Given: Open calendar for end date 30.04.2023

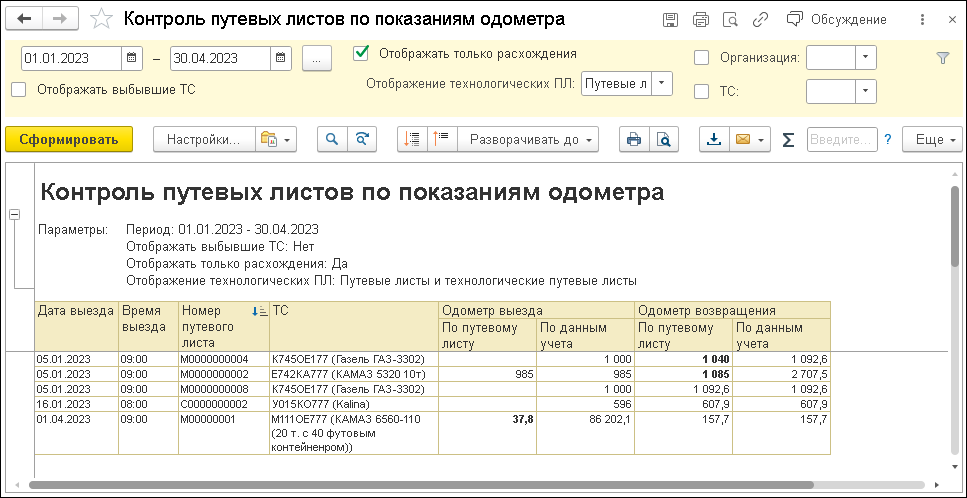Looking at the screenshot, I should [x=280, y=59].
